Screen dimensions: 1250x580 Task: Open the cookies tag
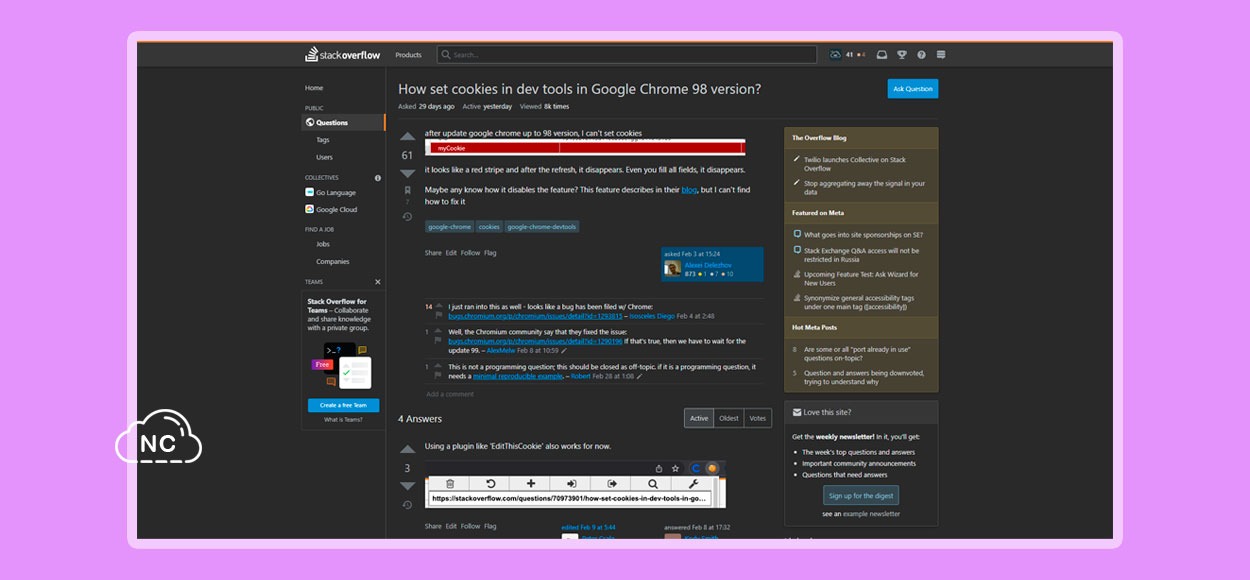point(489,227)
